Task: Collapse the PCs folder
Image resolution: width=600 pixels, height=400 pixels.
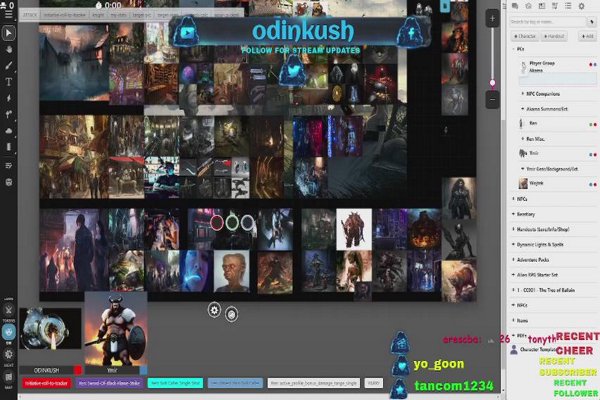Action: coord(514,49)
